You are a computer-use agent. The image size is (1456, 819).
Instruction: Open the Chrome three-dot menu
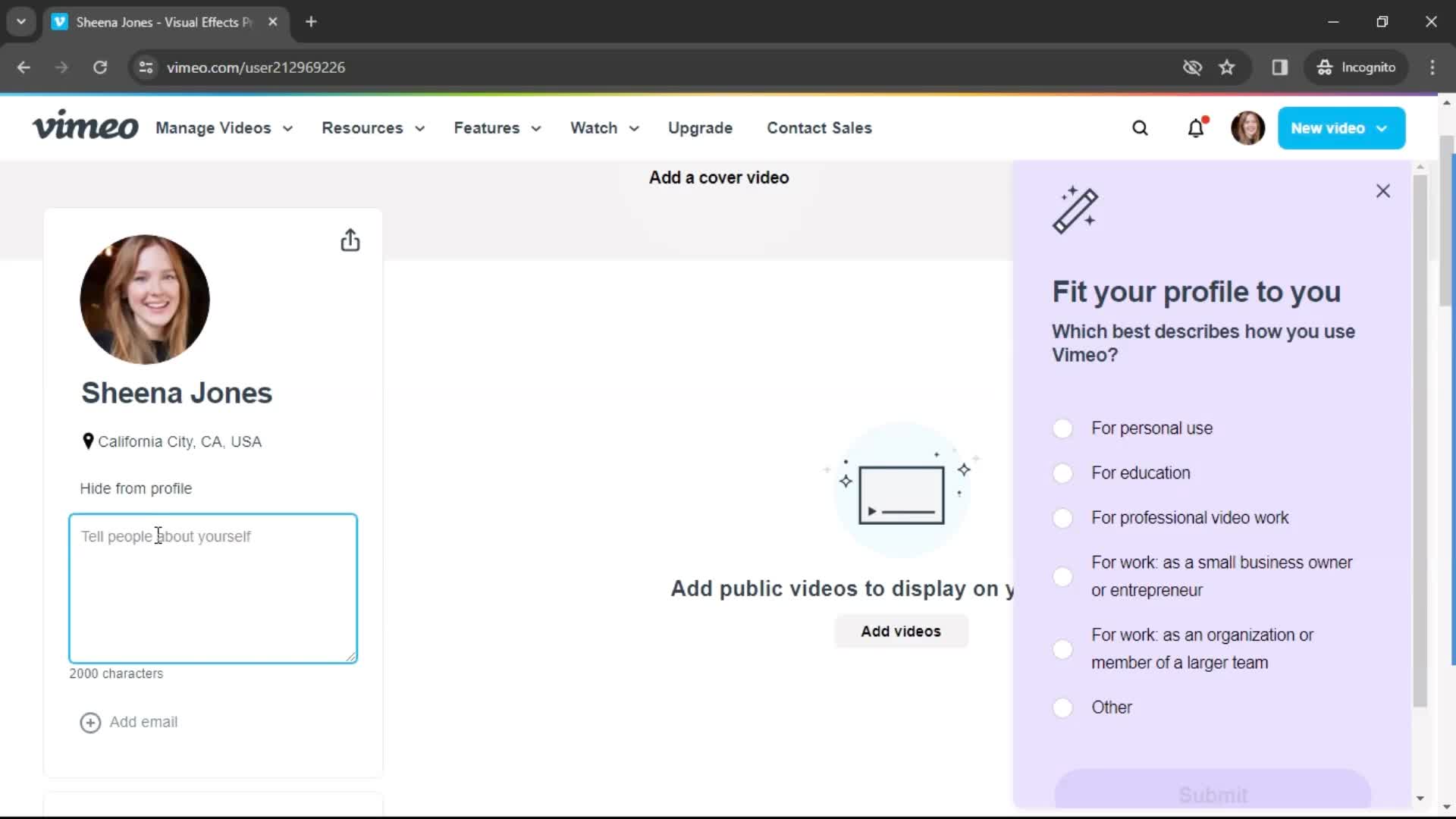[1432, 67]
